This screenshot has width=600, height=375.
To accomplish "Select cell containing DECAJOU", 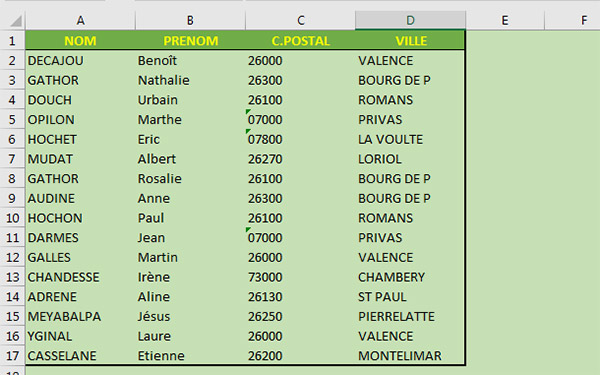I will tap(80, 60).
